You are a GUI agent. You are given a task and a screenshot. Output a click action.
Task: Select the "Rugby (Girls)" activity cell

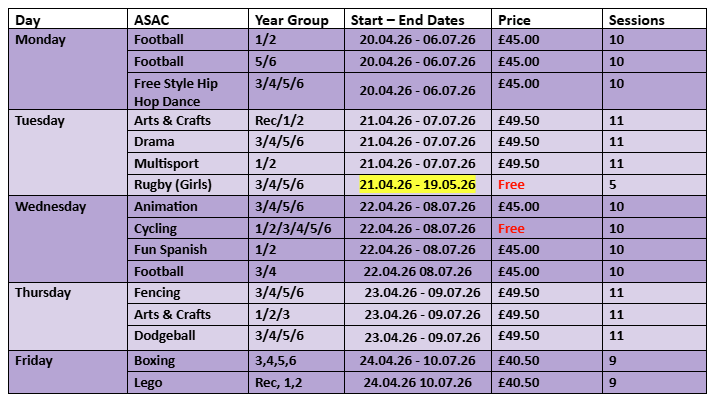174,185
